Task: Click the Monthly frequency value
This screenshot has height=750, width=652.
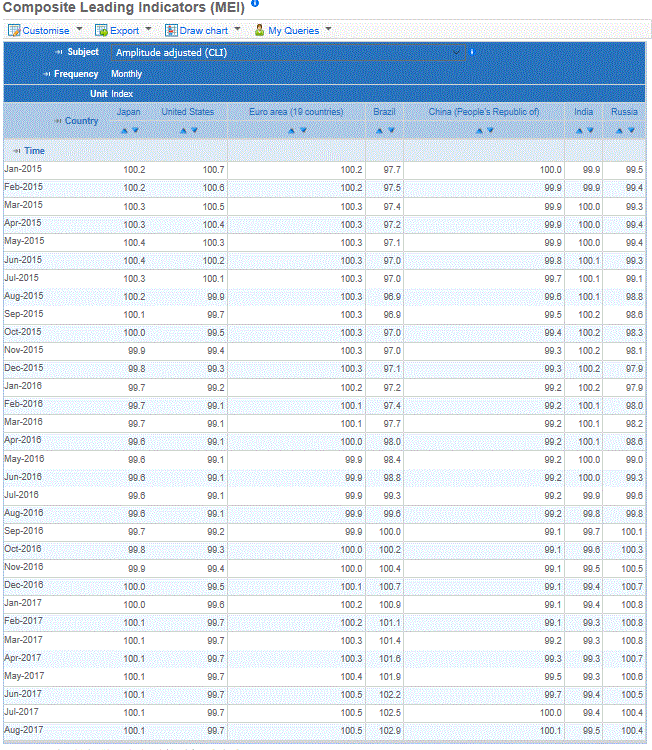Action: (127, 74)
